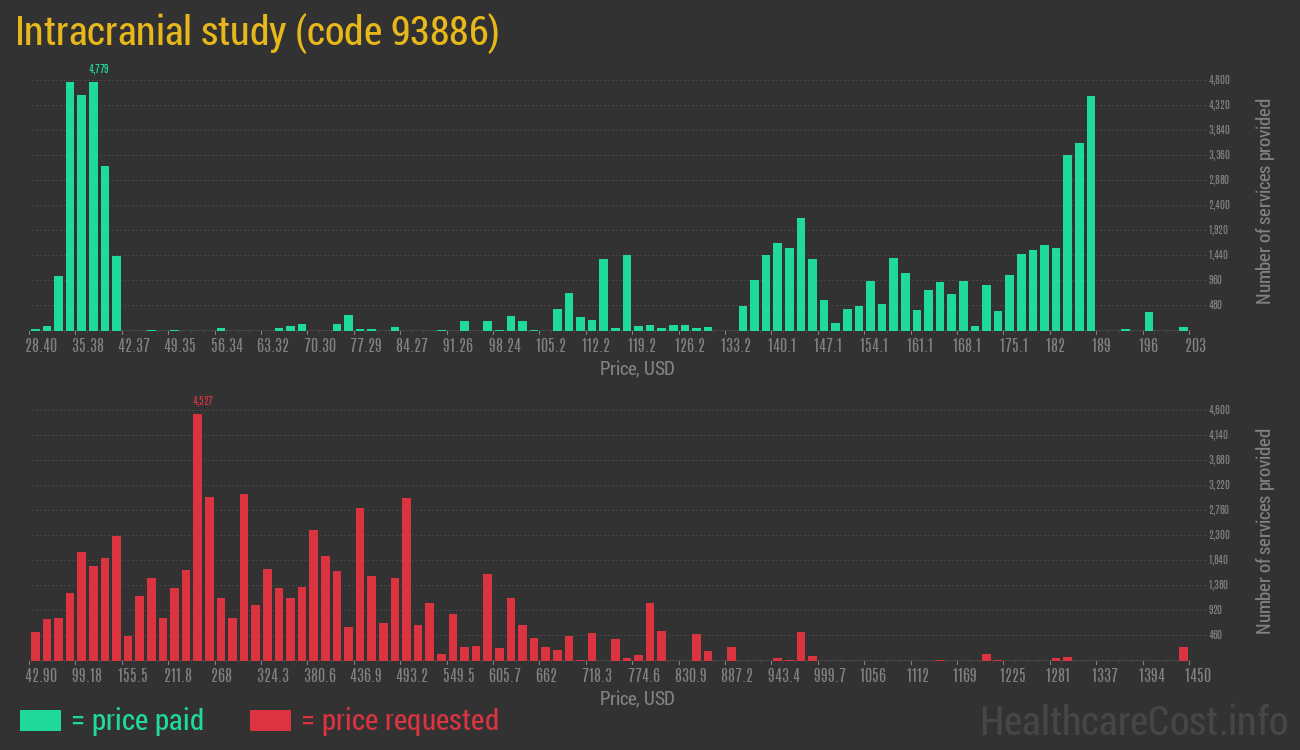The height and width of the screenshot is (750, 1300).
Task: Click the Intracranial study chart title
Action: [257, 32]
